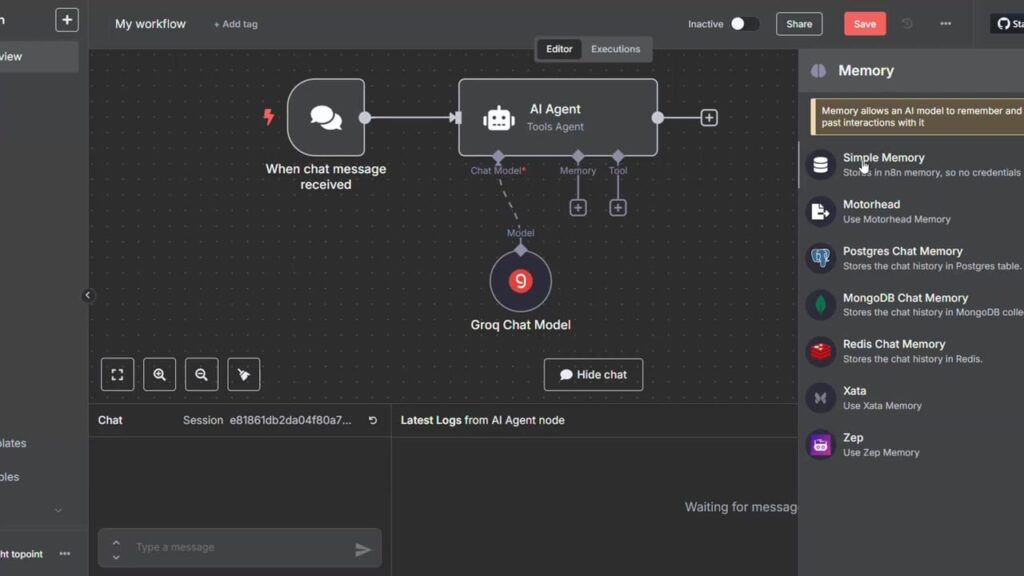Screen dimensions: 1024x576
Task: Click the GitHub star icon
Action: [1004, 24]
